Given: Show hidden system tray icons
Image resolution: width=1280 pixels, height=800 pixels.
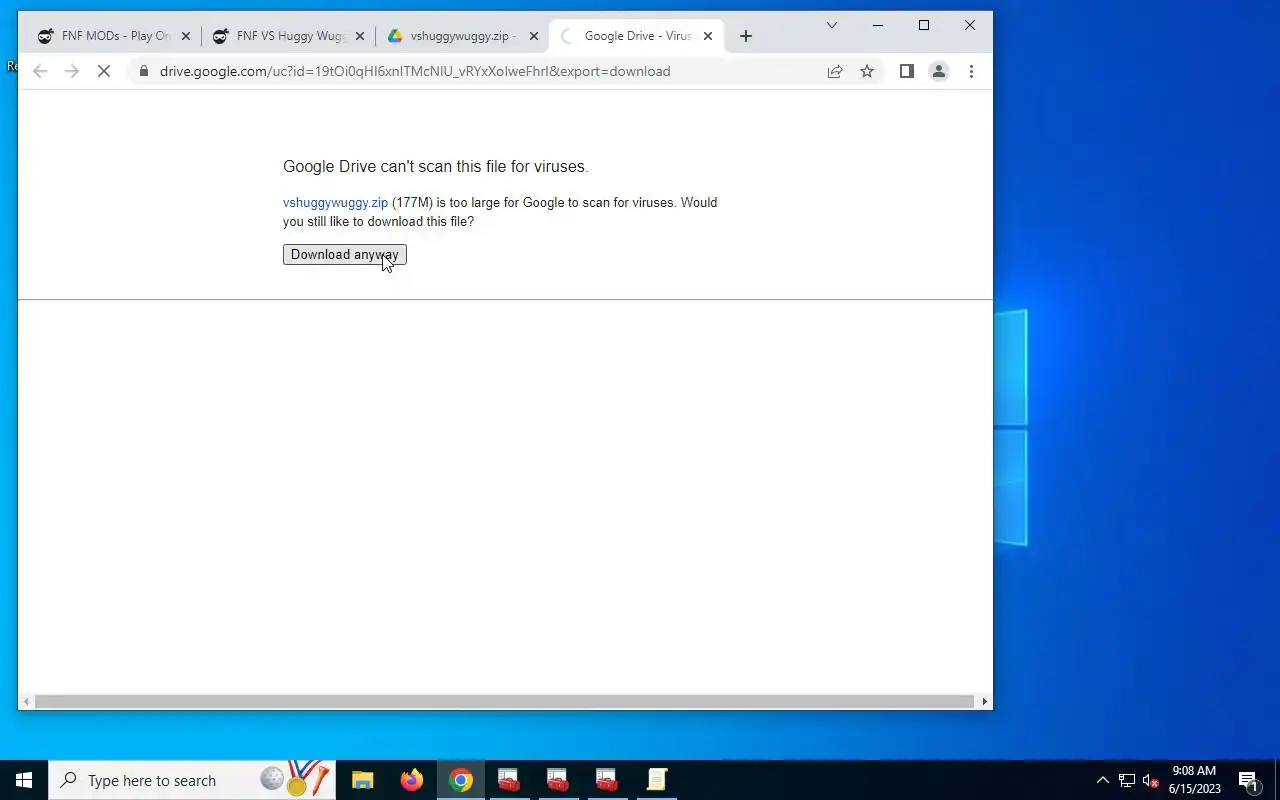Looking at the screenshot, I should (1102, 780).
